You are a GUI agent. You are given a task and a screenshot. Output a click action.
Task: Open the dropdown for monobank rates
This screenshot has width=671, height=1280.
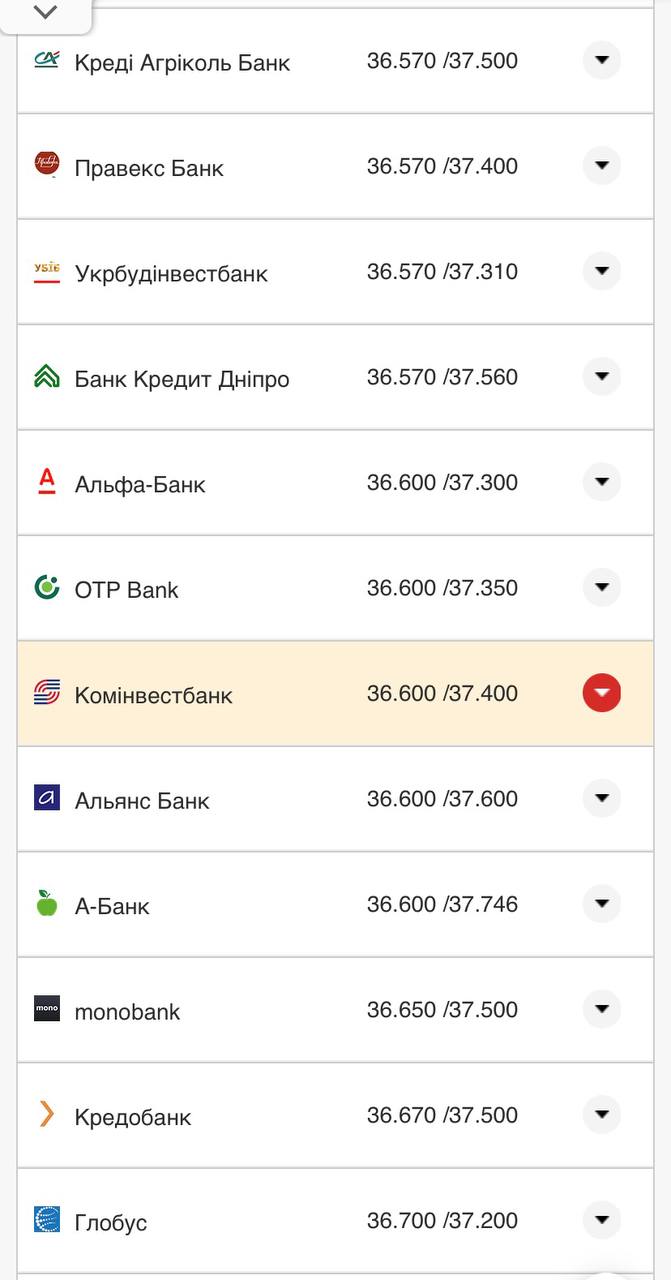point(601,1009)
